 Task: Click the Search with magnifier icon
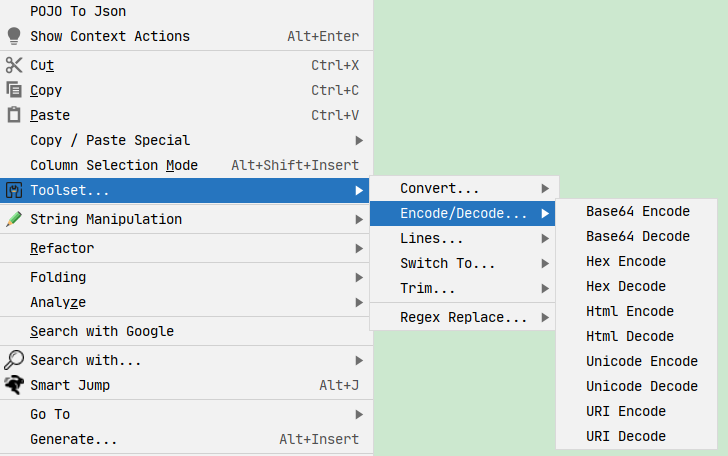[14, 360]
